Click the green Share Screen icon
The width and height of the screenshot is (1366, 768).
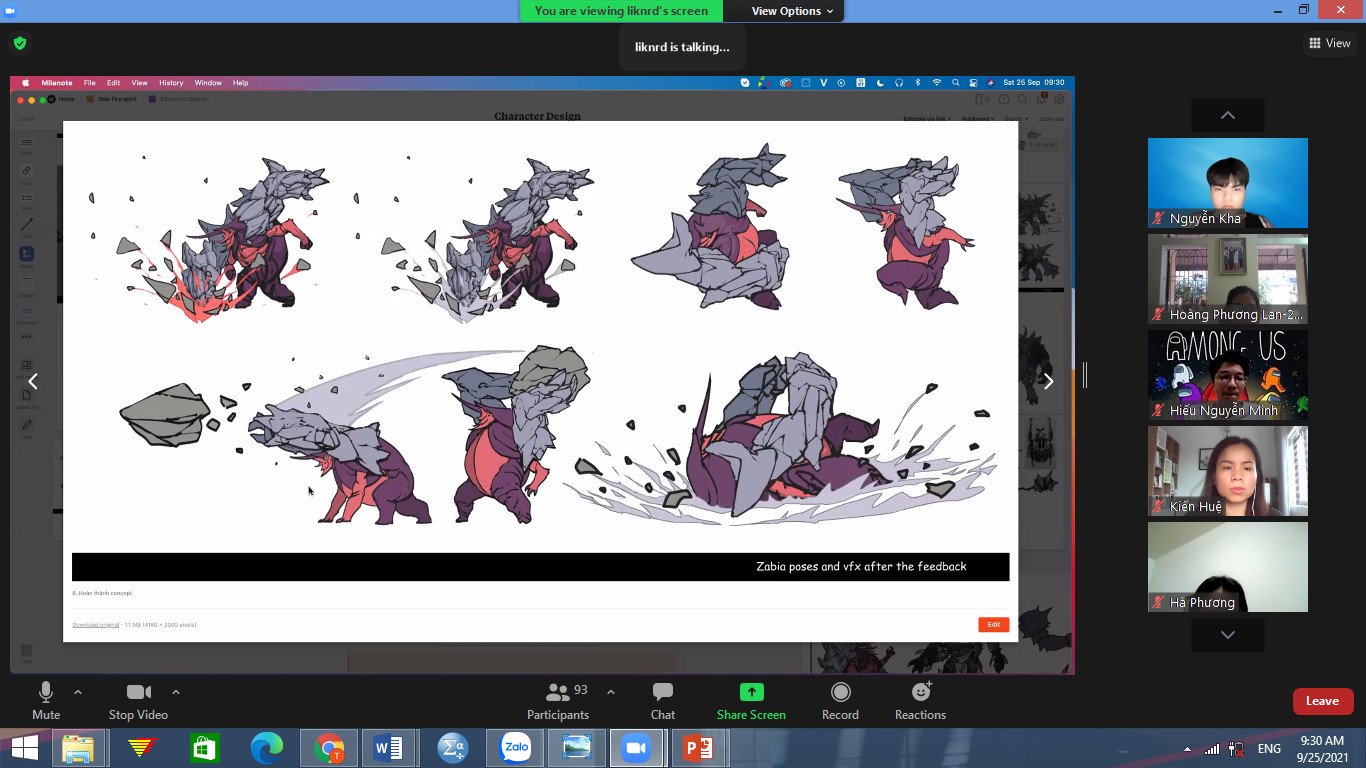pyautogui.click(x=751, y=692)
